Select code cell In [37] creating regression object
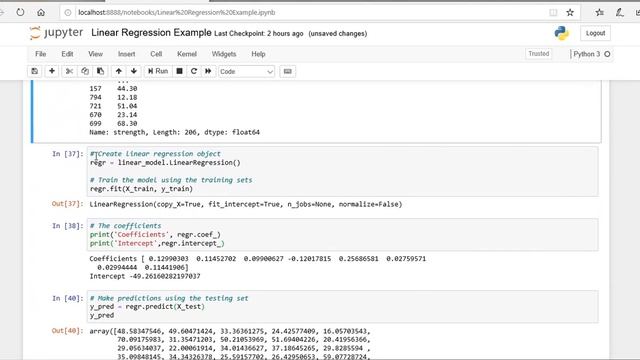640x360 pixels. [x=342, y=171]
